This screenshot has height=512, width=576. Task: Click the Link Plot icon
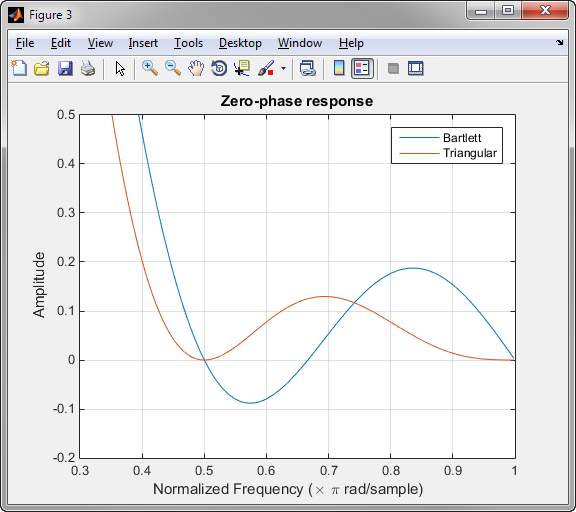tap(307, 68)
